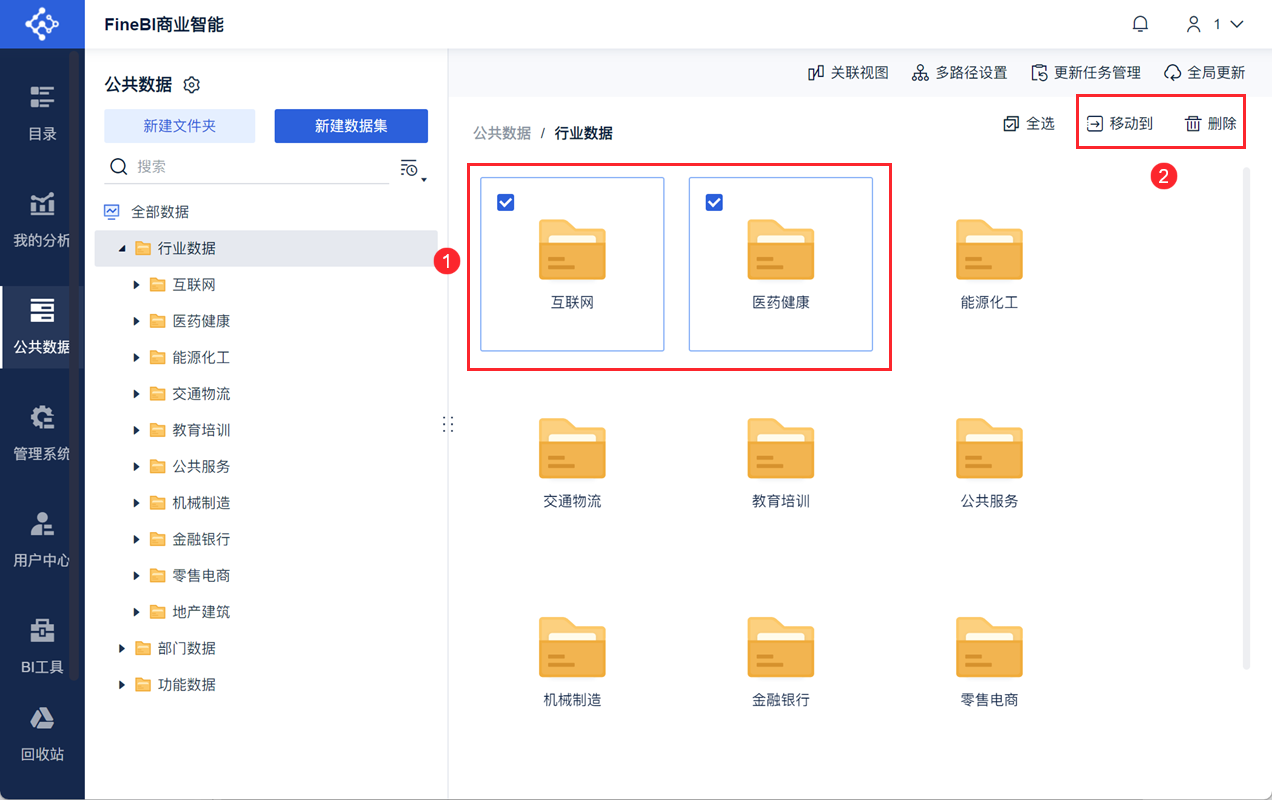1272x800 pixels.
Task: Expand the 零售电商 tree node
Action: point(137,575)
